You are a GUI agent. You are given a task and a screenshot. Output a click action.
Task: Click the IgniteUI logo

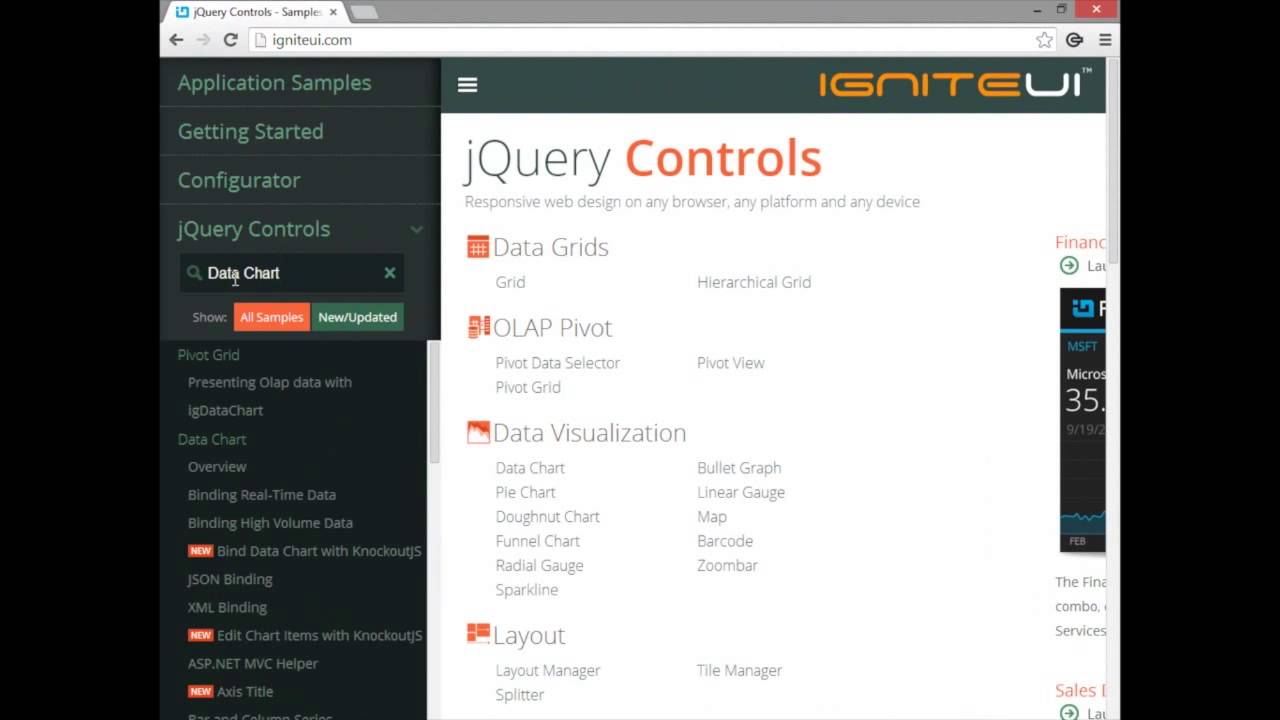955,83
